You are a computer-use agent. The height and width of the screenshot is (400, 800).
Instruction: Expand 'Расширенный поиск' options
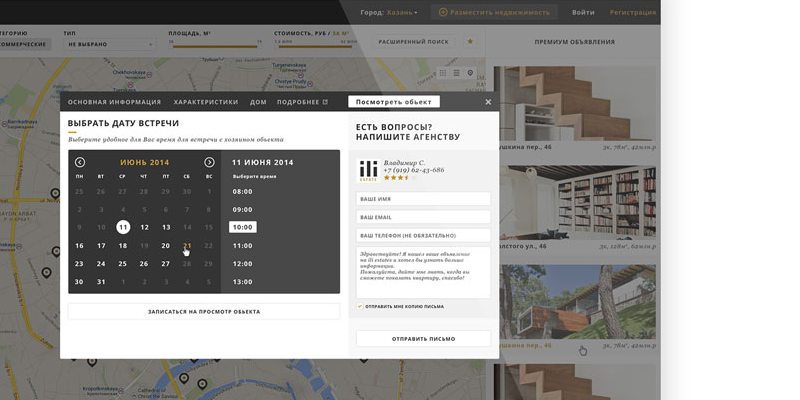pyautogui.click(x=413, y=42)
